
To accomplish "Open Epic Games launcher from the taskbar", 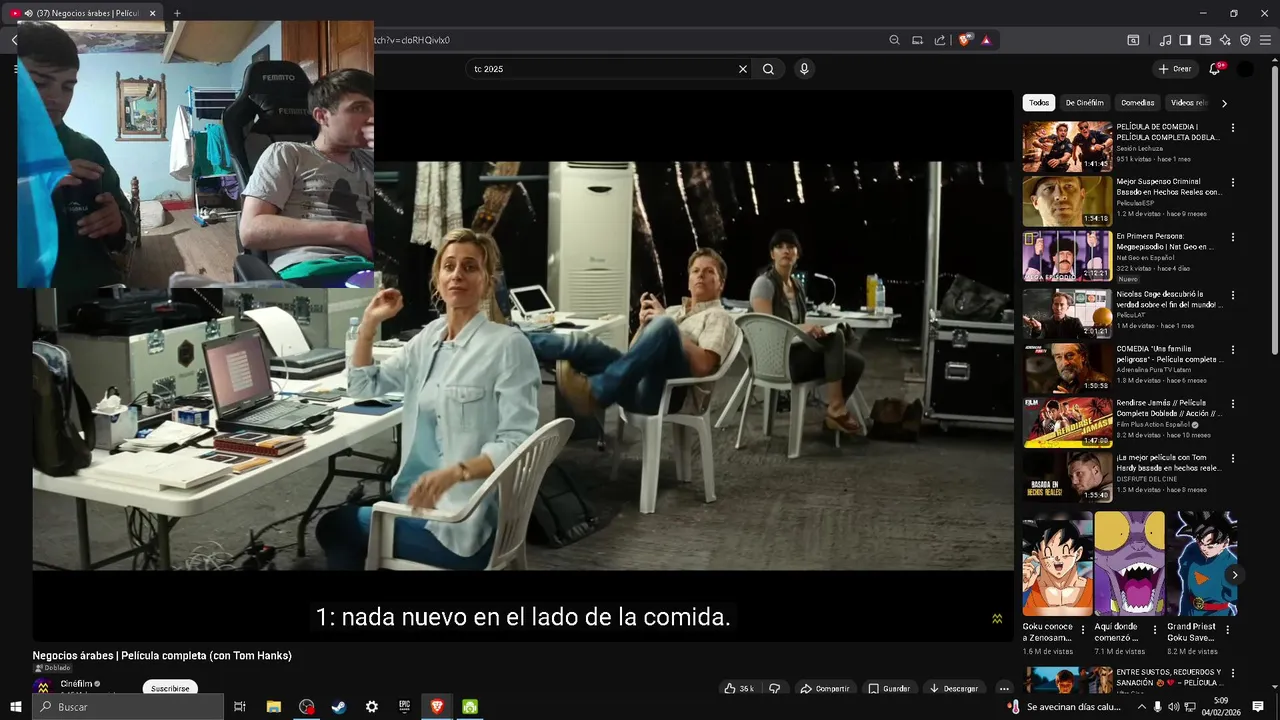I will 404,707.
